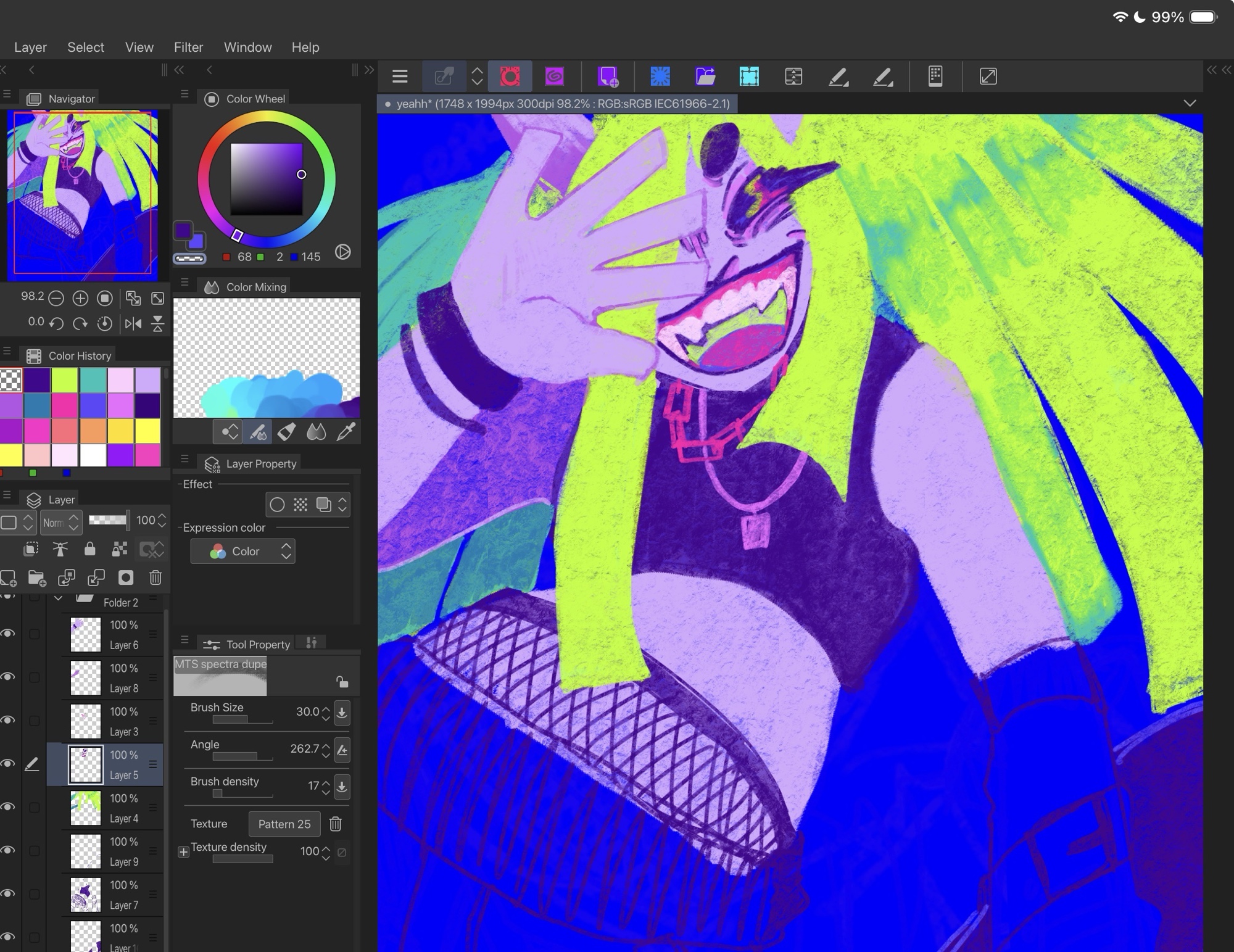
Task: Toggle the lock layer icon
Action: 90,548
